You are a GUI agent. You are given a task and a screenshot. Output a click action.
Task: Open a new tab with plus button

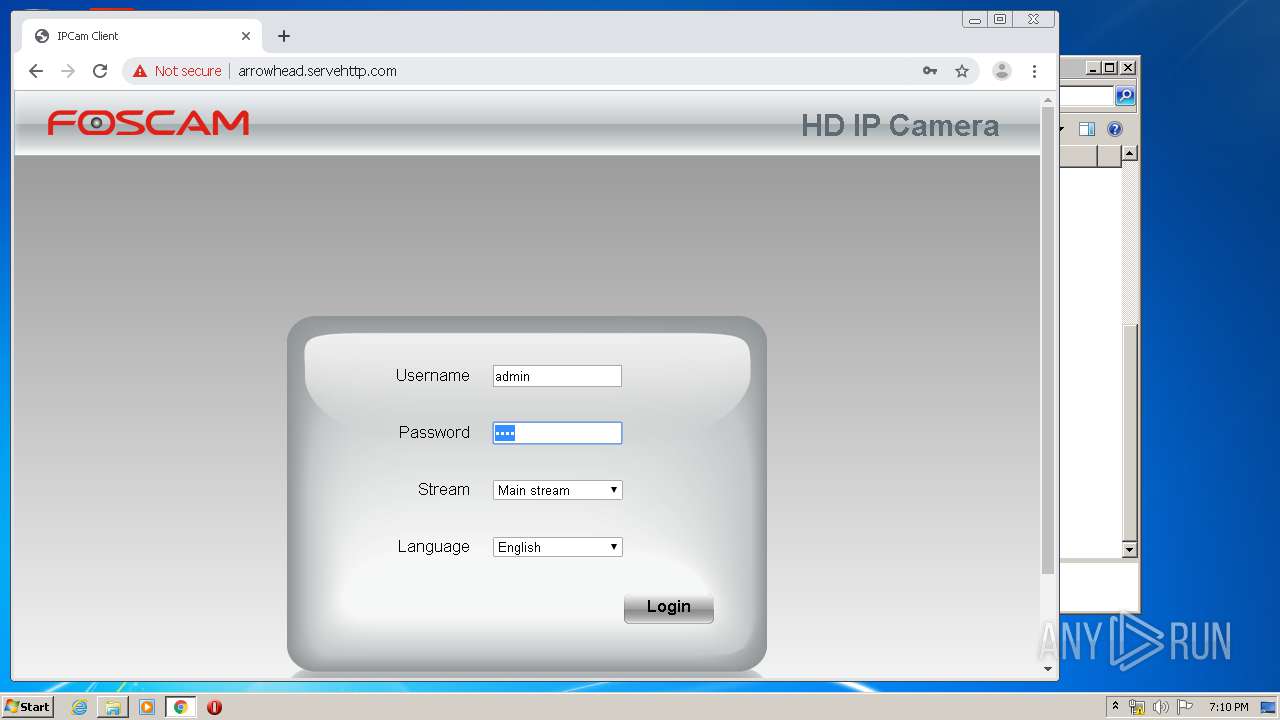point(284,36)
